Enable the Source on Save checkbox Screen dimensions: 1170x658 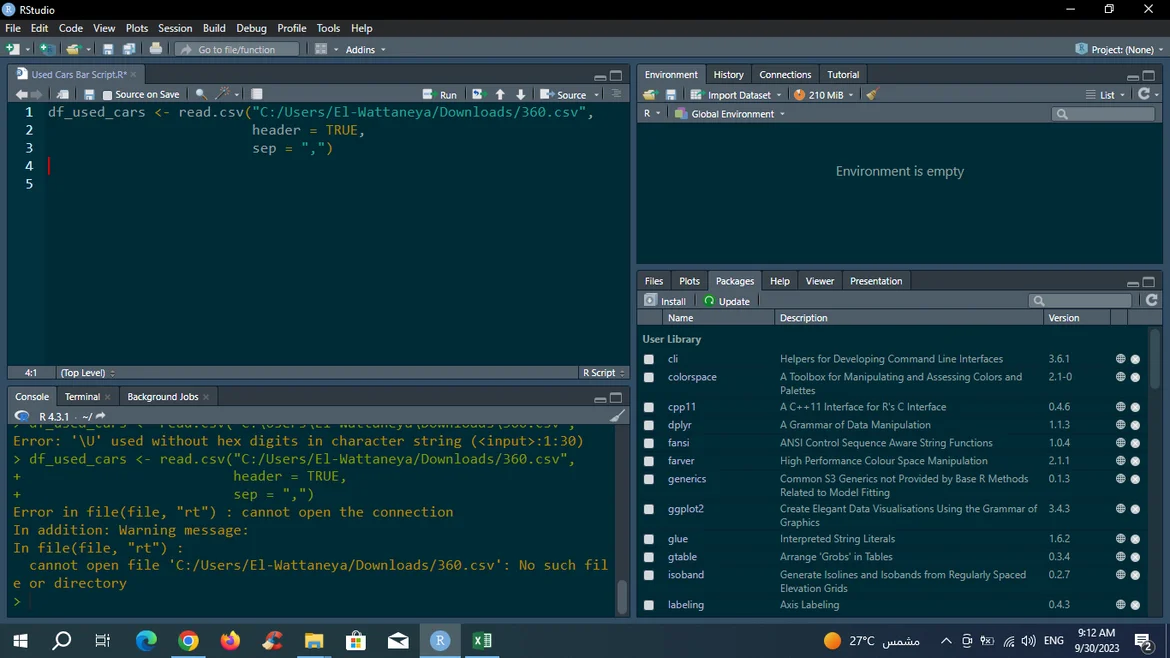(108, 95)
